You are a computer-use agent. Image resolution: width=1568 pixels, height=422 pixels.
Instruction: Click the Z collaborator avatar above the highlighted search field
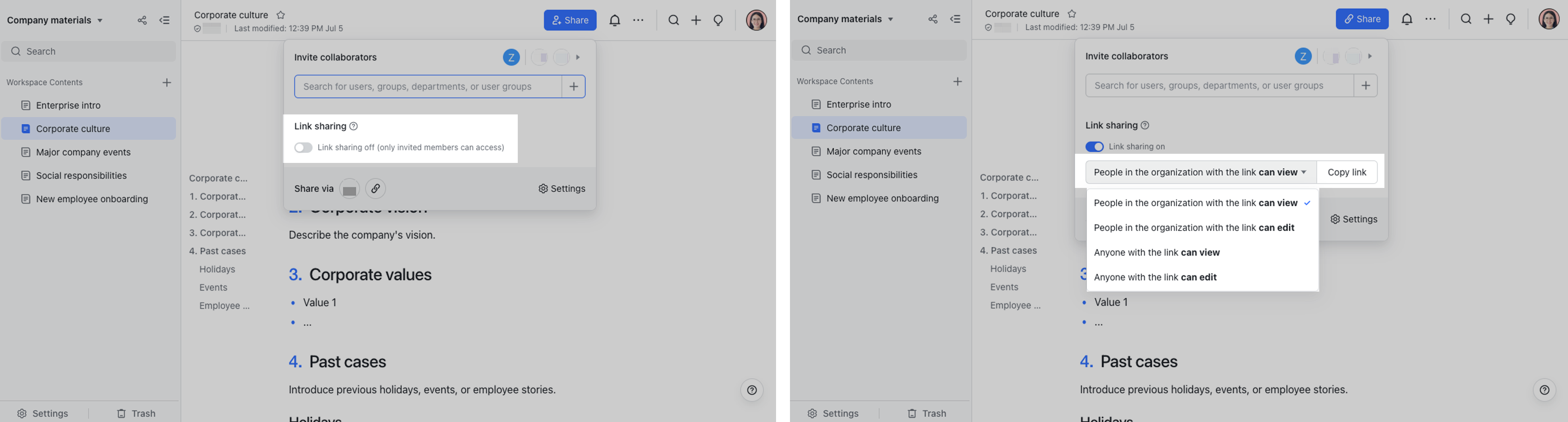pyautogui.click(x=511, y=58)
